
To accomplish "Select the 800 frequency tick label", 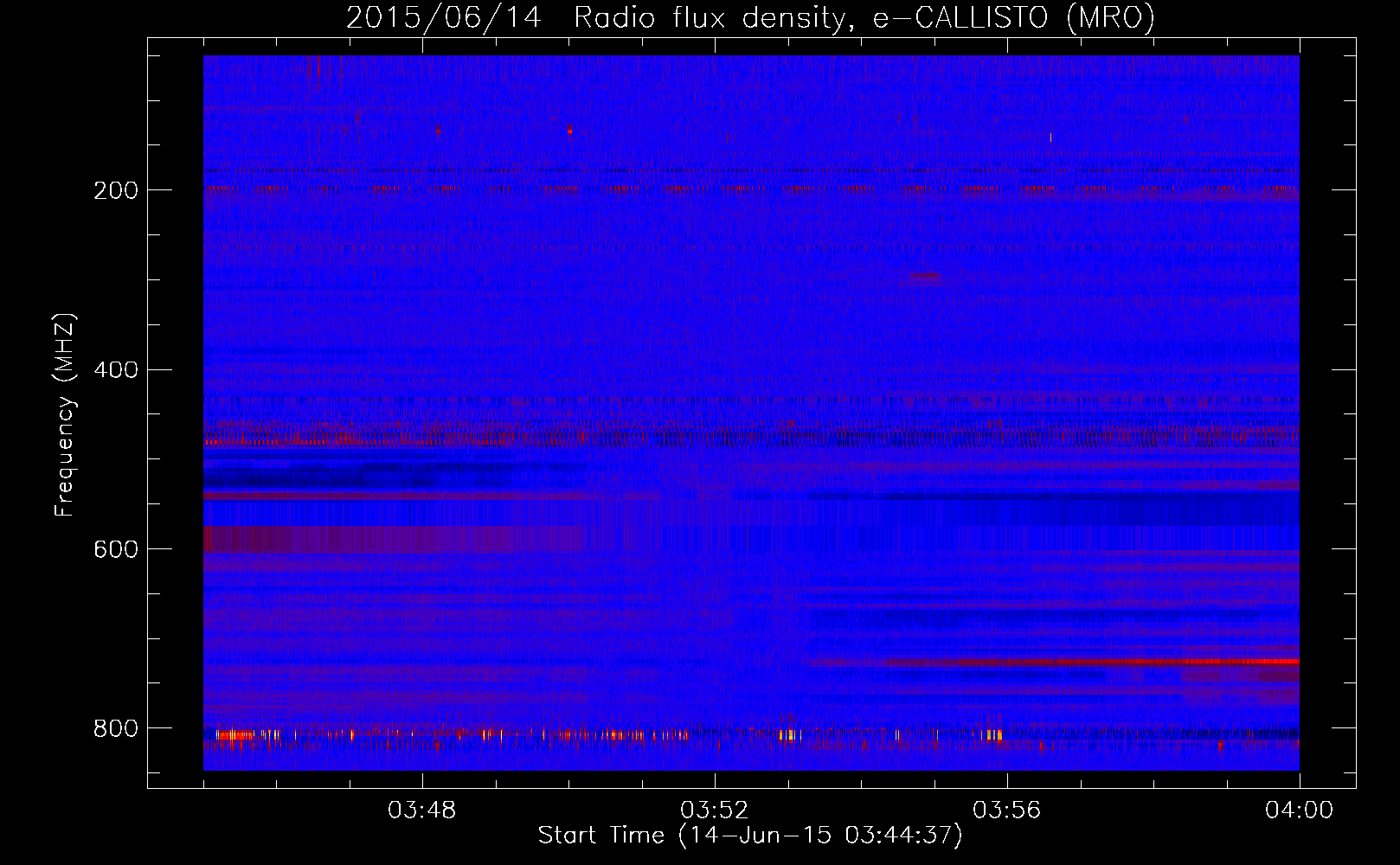I will pyautogui.click(x=116, y=729).
